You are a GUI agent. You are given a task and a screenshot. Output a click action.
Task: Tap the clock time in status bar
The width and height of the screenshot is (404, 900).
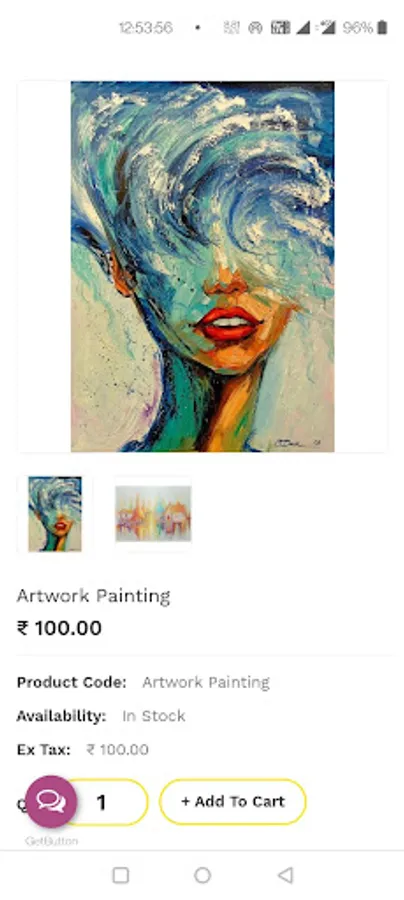(x=146, y=27)
